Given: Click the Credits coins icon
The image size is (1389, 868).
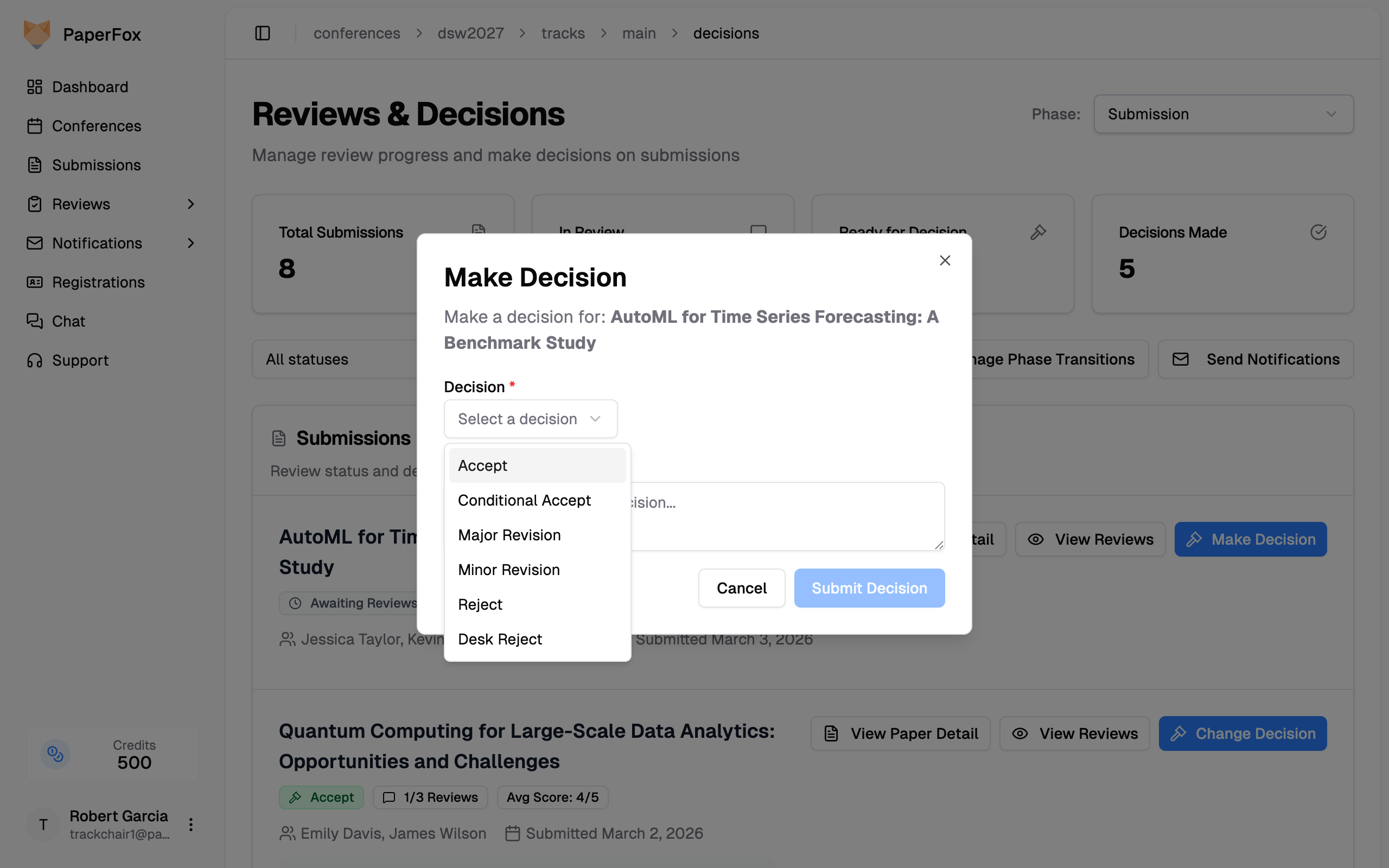Looking at the screenshot, I should tap(55, 754).
